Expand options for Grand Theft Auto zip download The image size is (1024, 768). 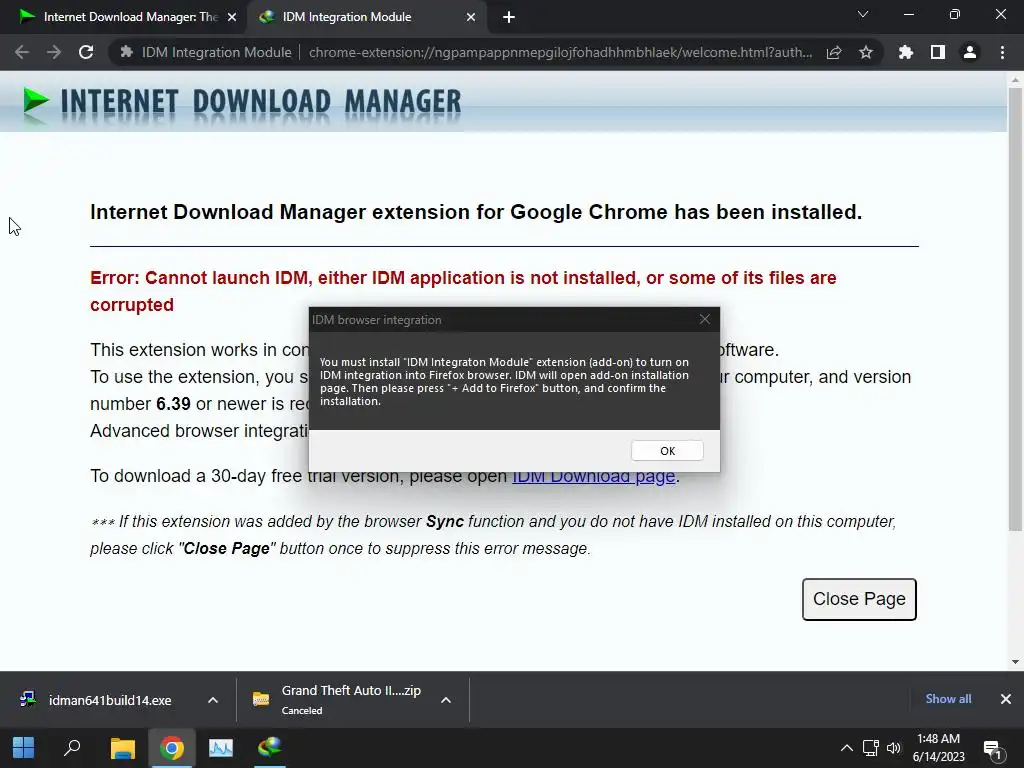click(x=446, y=700)
